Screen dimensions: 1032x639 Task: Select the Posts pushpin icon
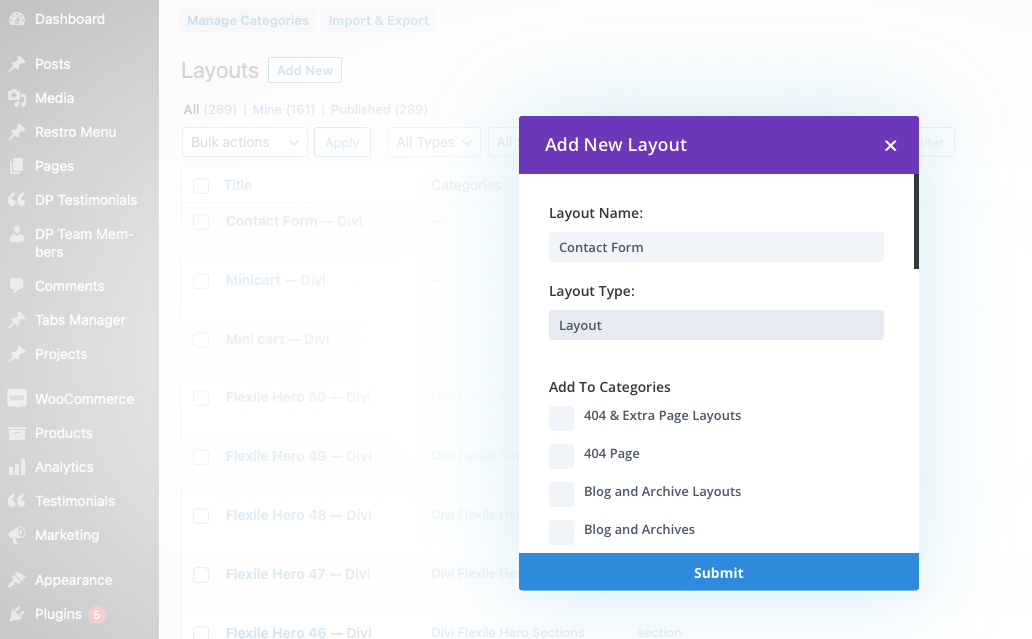coord(16,63)
